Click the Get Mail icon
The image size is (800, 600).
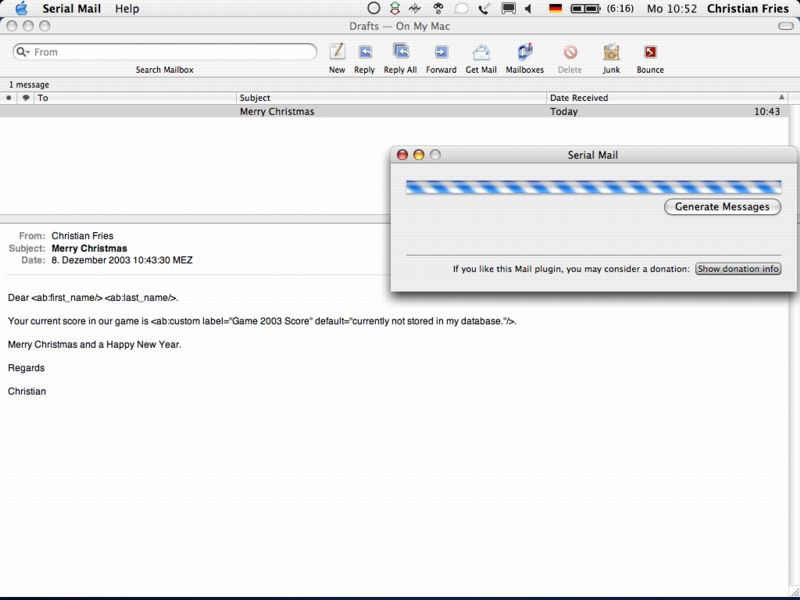point(481,52)
